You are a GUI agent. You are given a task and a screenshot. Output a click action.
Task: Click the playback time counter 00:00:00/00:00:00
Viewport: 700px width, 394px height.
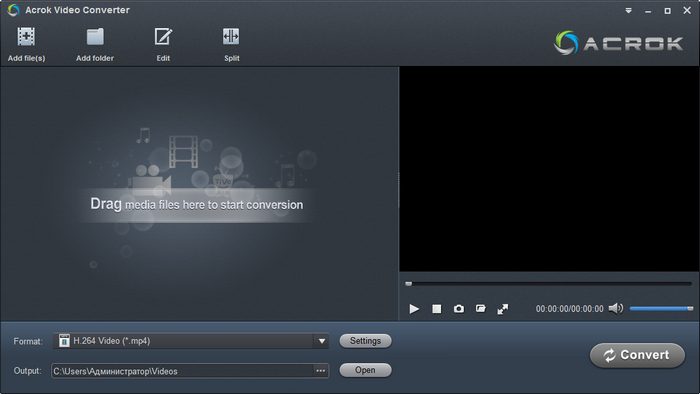coord(570,309)
